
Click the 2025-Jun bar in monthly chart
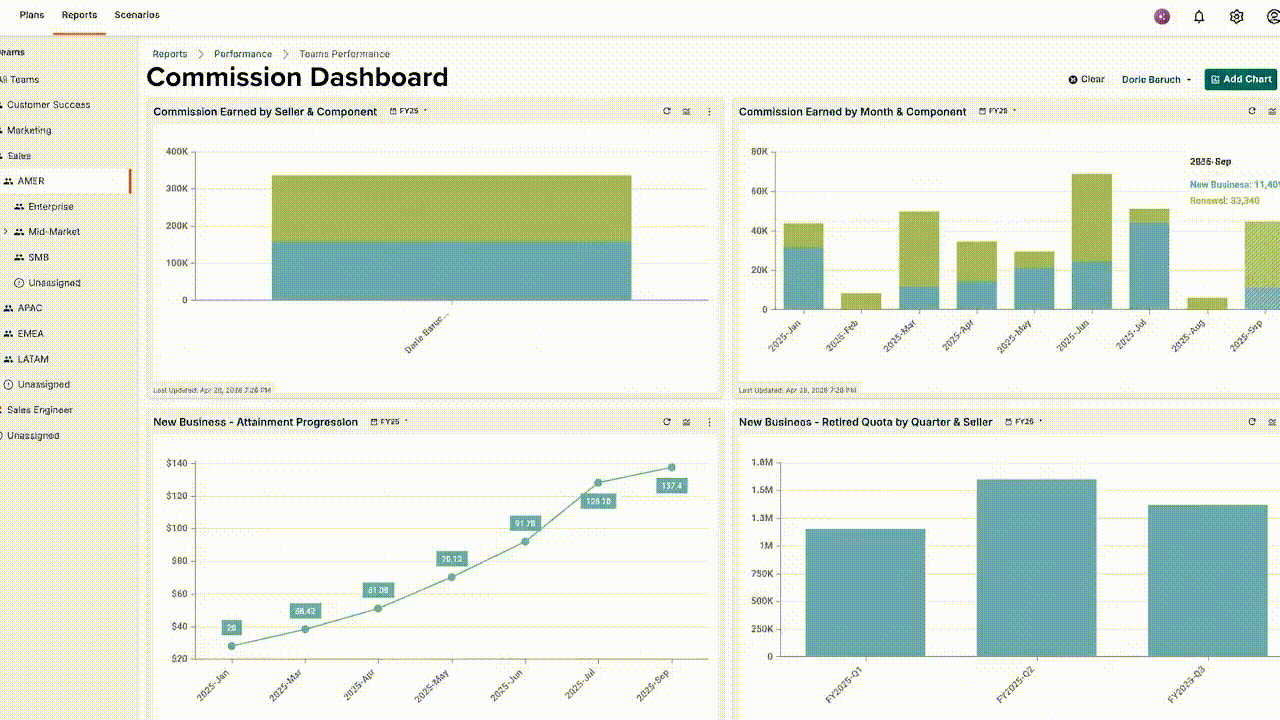[x=1092, y=241]
